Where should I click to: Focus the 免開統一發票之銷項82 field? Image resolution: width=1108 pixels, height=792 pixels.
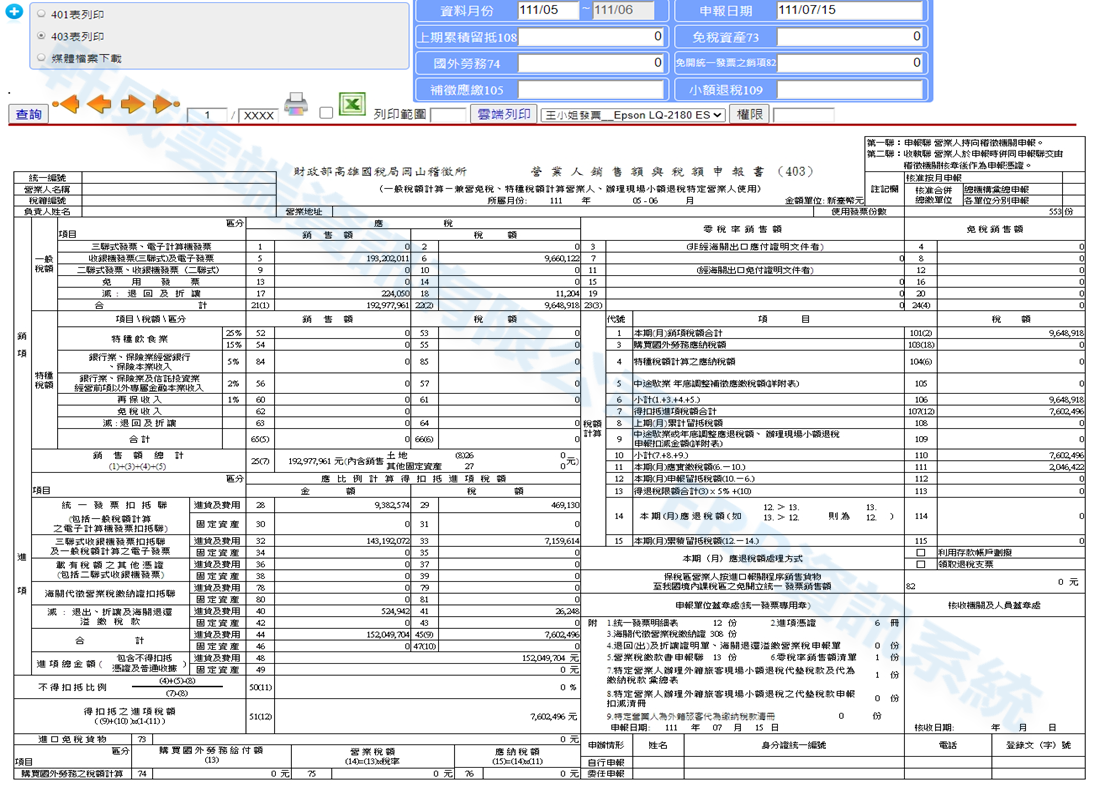(x=849, y=64)
